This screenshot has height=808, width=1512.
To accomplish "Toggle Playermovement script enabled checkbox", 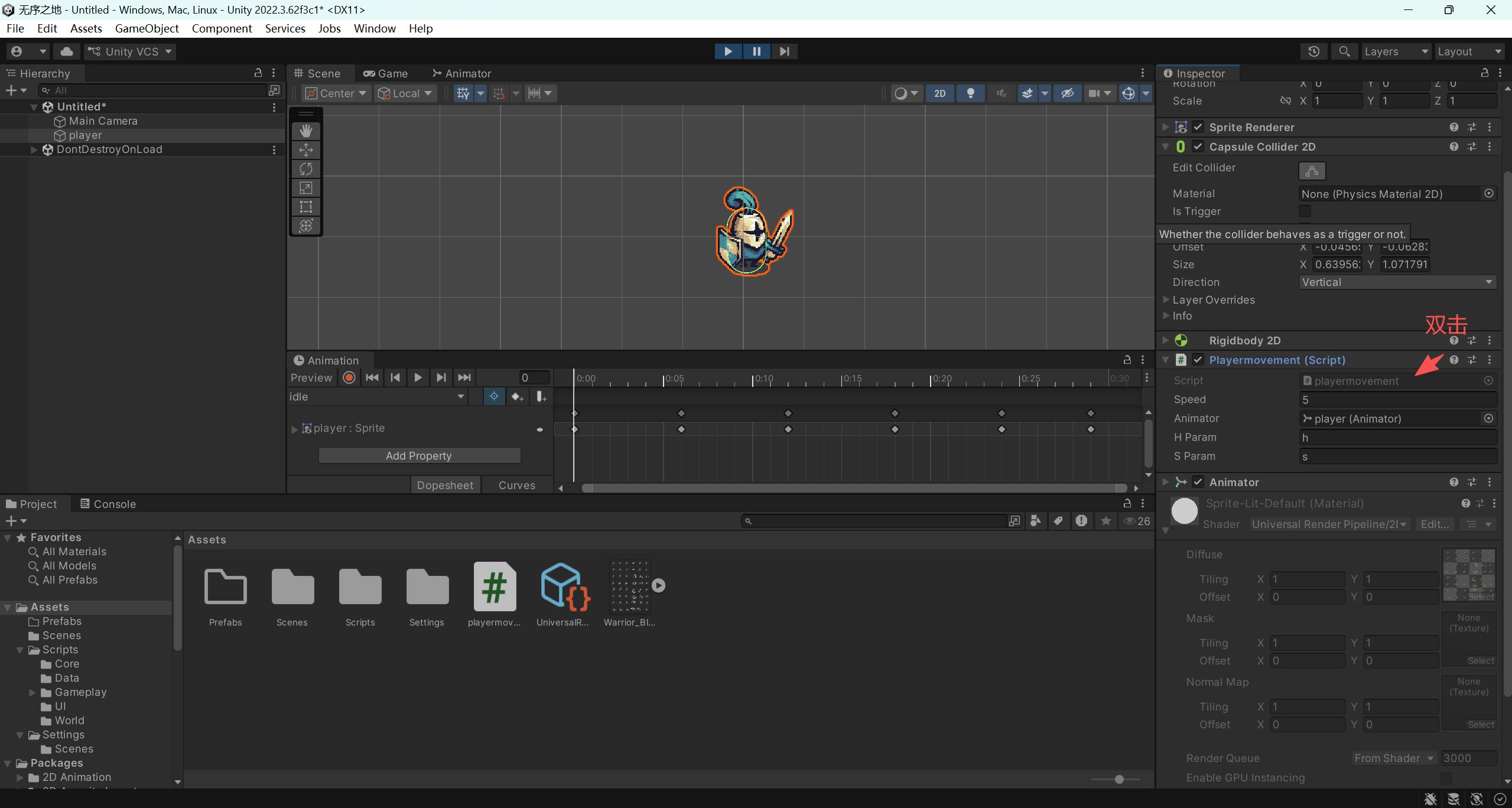I will (x=1198, y=360).
